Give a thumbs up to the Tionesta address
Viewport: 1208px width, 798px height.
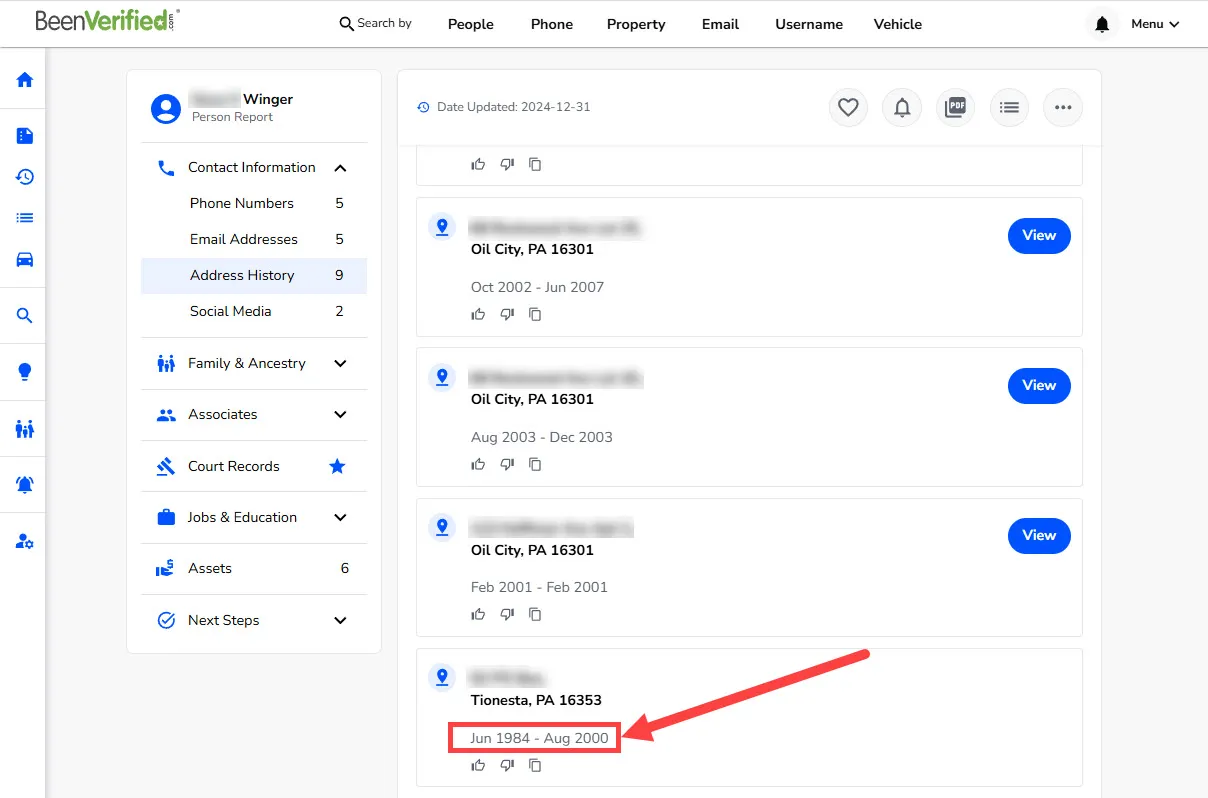tap(478, 764)
